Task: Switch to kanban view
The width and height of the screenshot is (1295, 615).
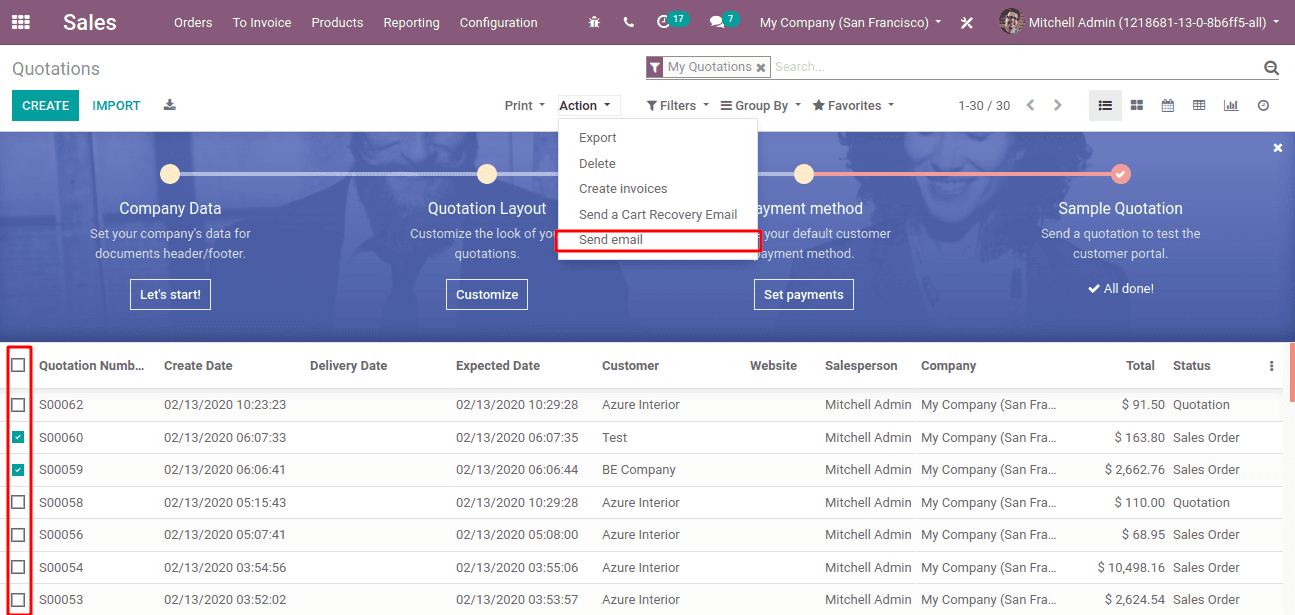Action: [1137, 105]
